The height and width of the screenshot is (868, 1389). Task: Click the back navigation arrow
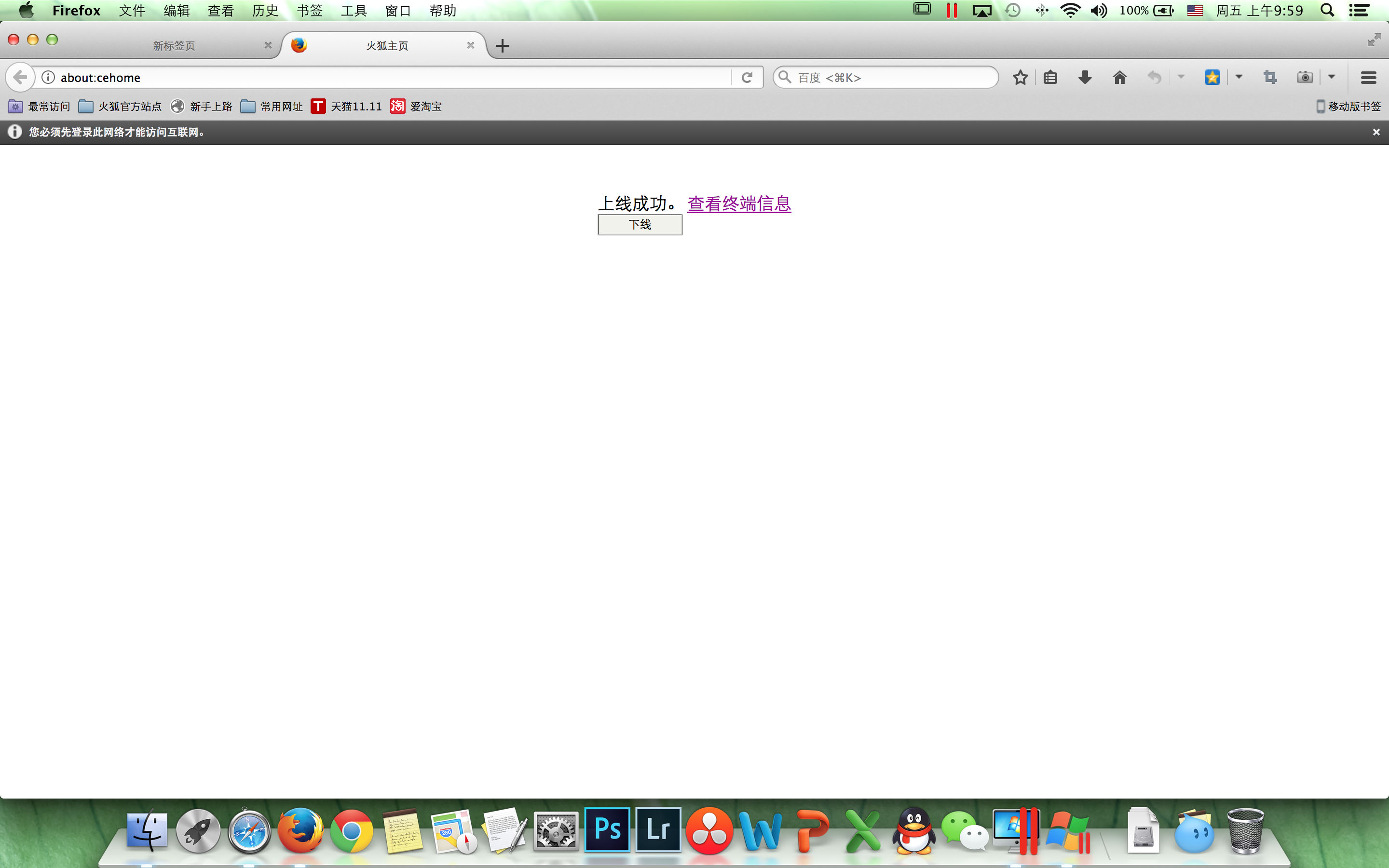20,78
